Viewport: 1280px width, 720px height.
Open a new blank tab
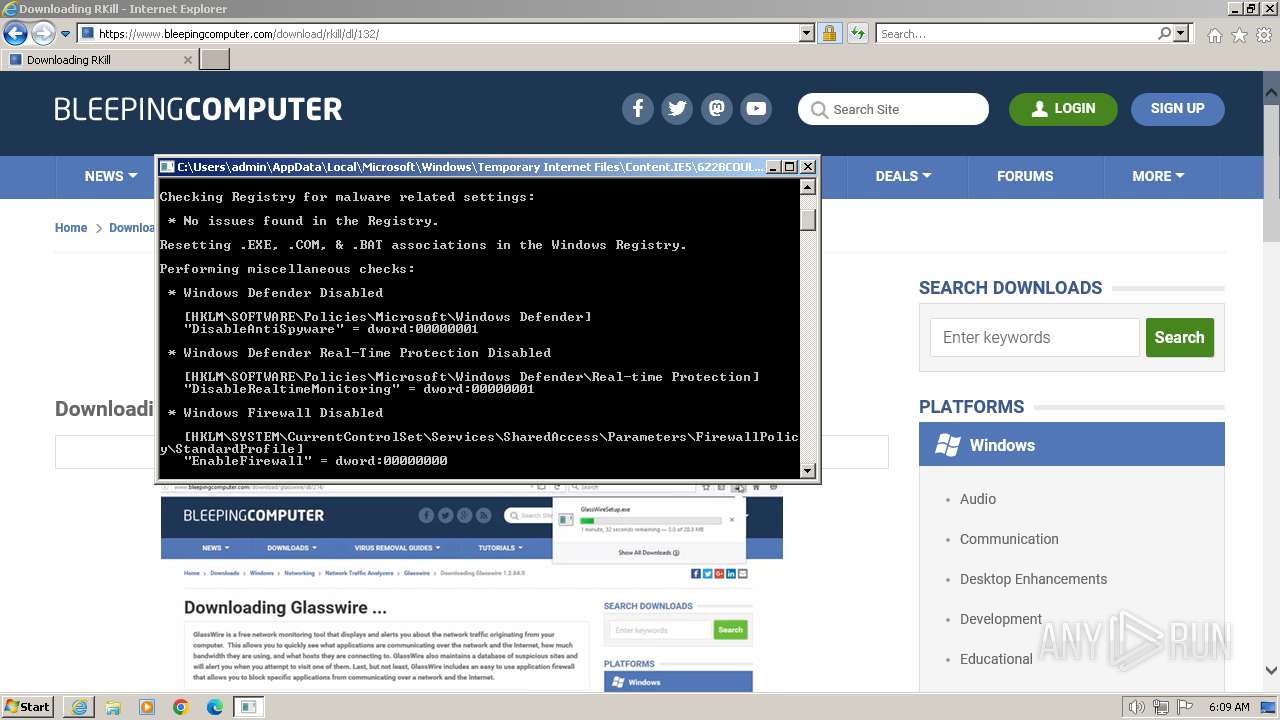pyautogui.click(x=215, y=59)
